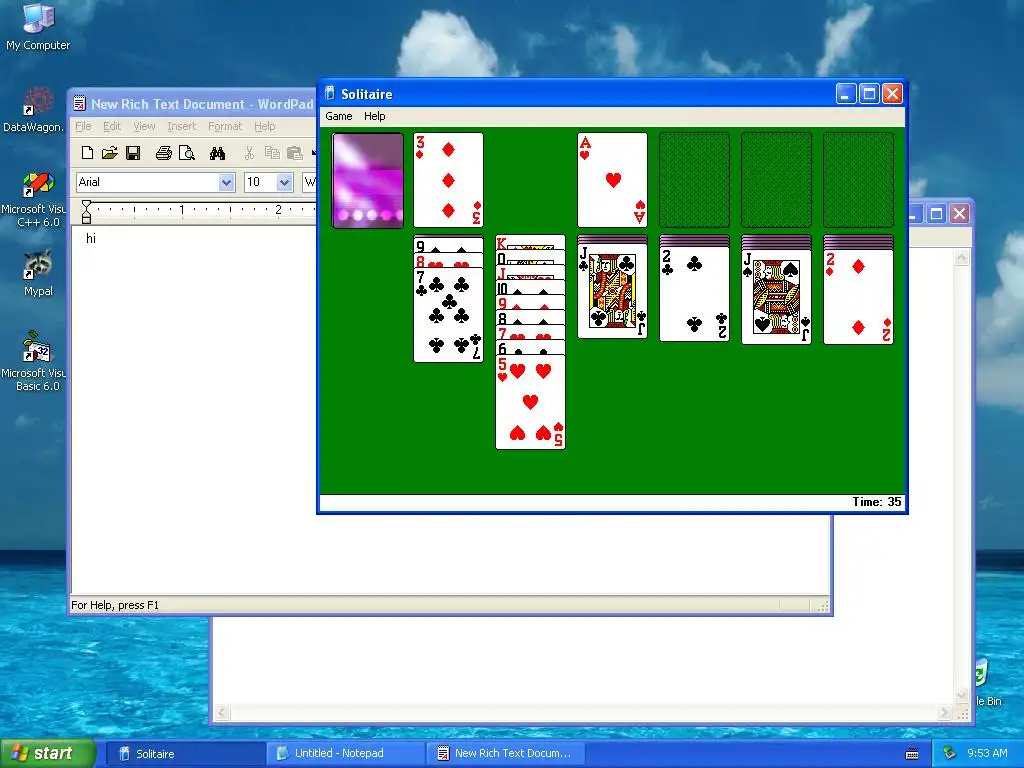
Task: Click the WordPad status bar help text
Action: pos(115,605)
